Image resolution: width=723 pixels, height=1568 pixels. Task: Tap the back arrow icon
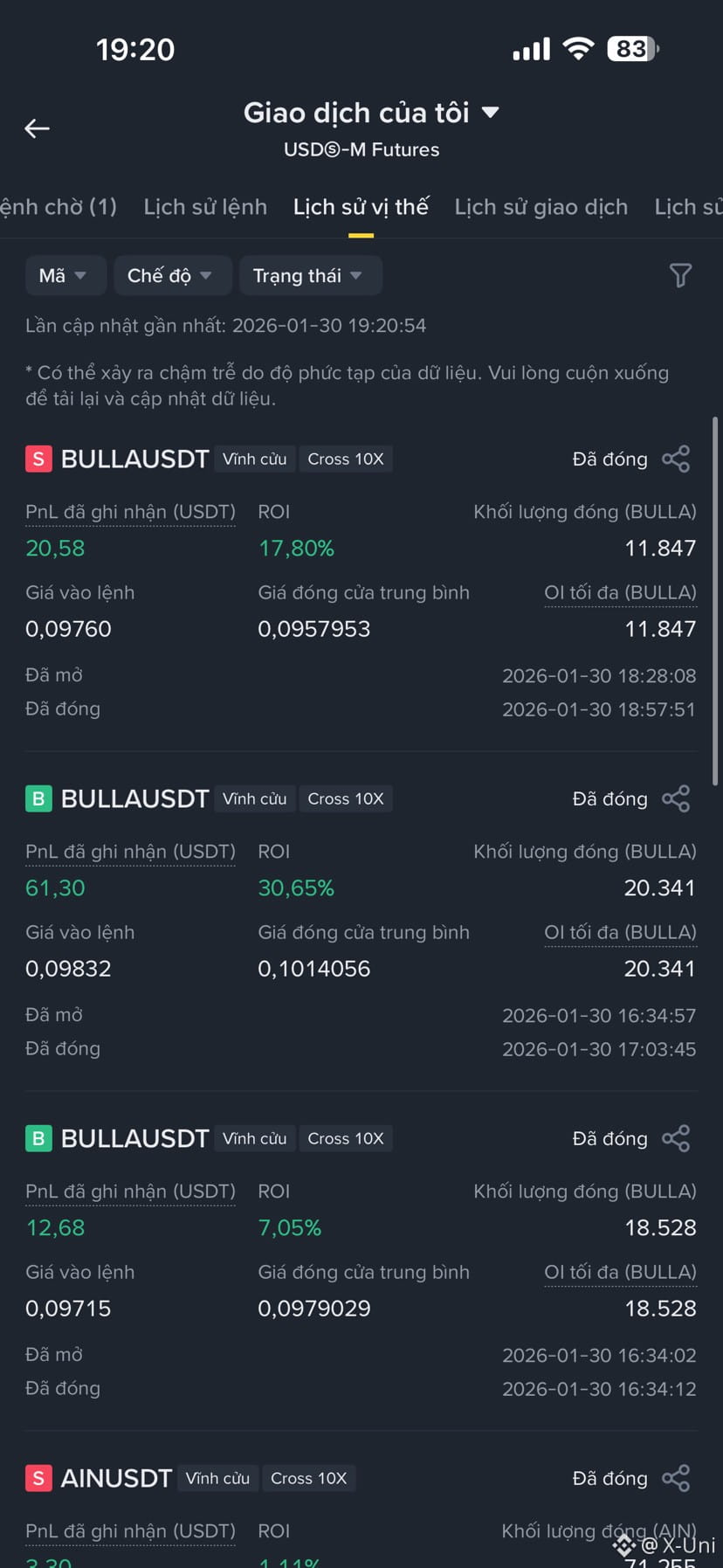37,128
